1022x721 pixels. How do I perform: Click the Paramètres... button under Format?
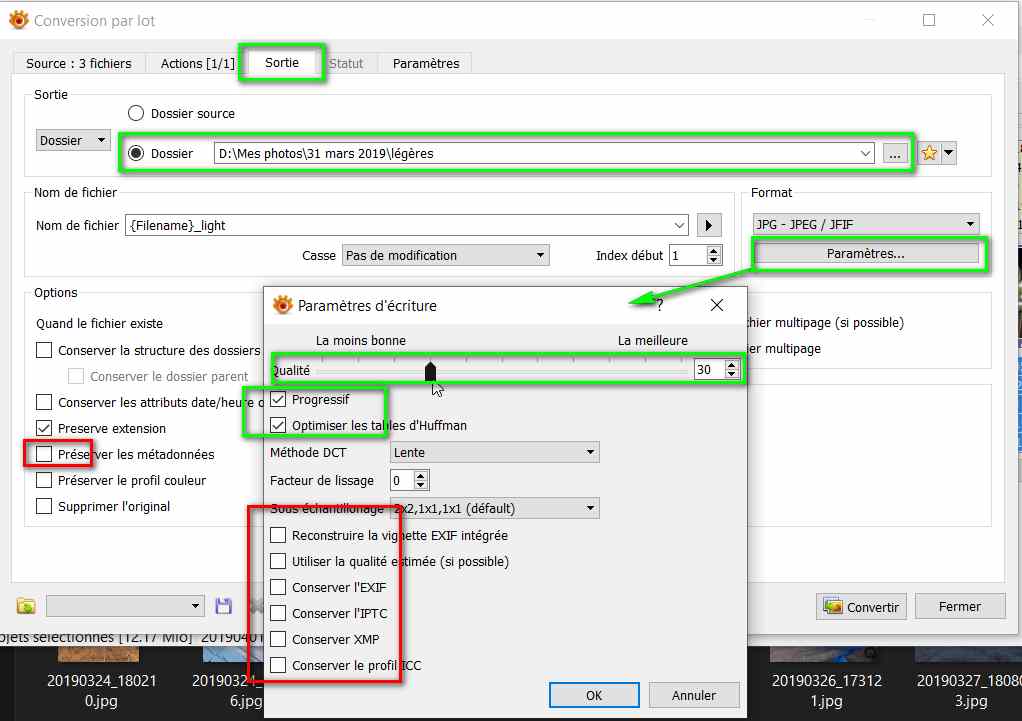(866, 254)
